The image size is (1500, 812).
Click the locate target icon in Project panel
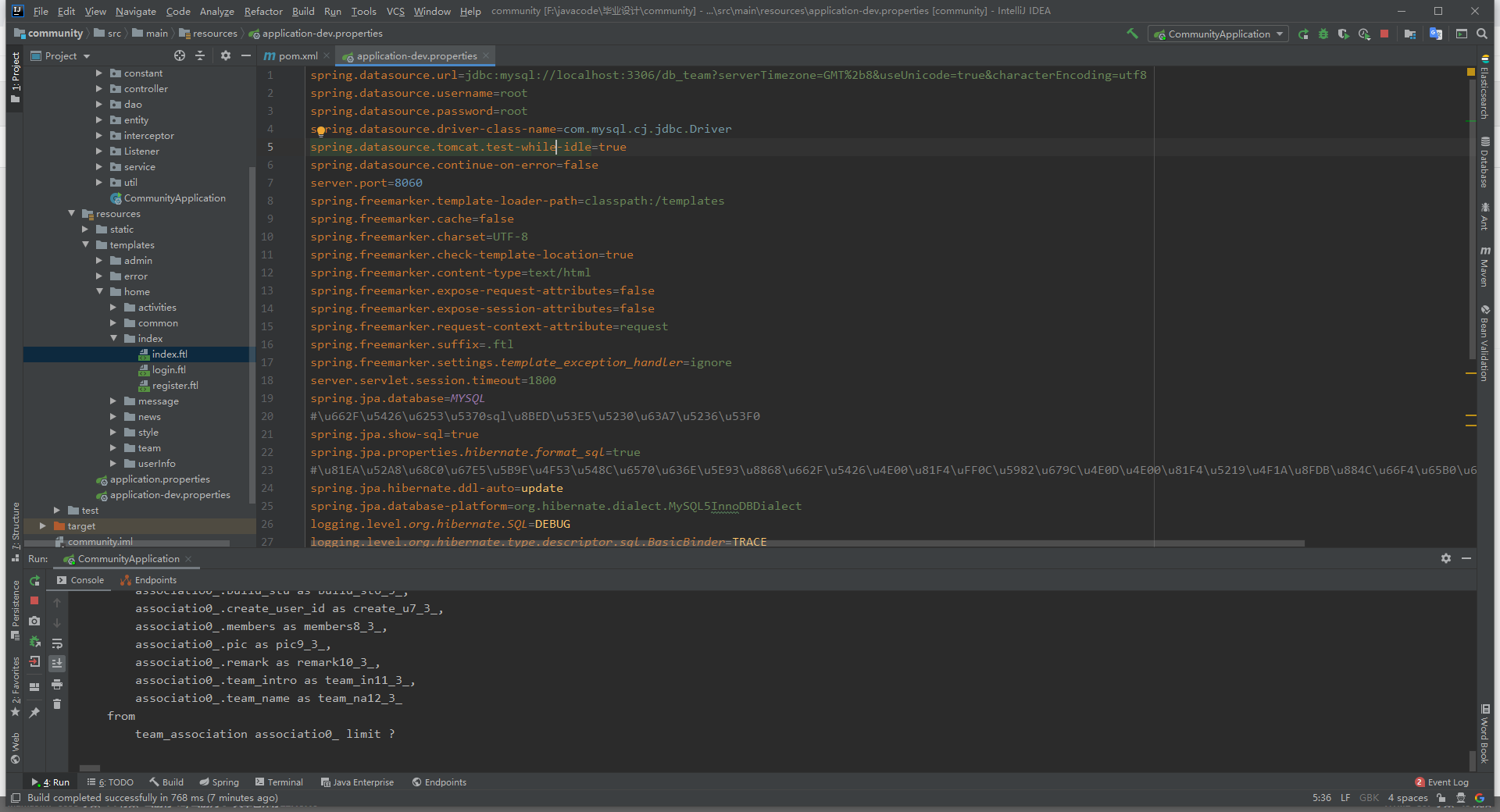(x=180, y=55)
